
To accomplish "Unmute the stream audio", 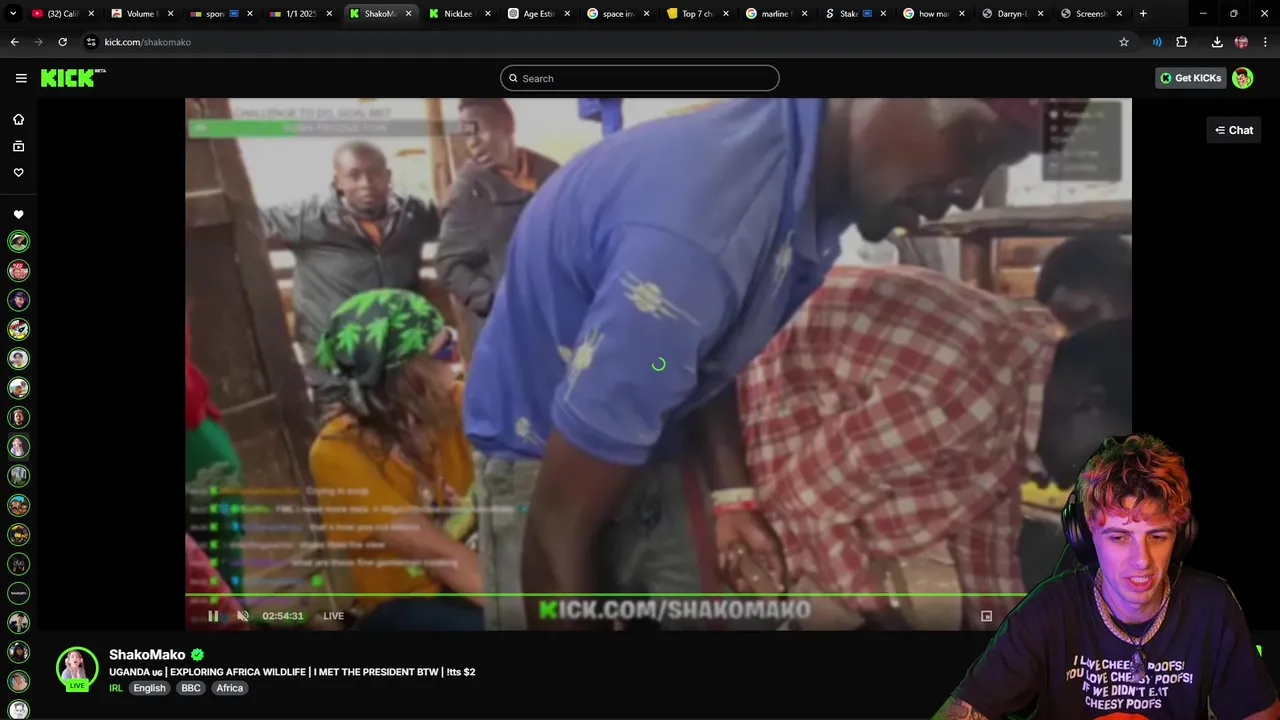I will (242, 616).
